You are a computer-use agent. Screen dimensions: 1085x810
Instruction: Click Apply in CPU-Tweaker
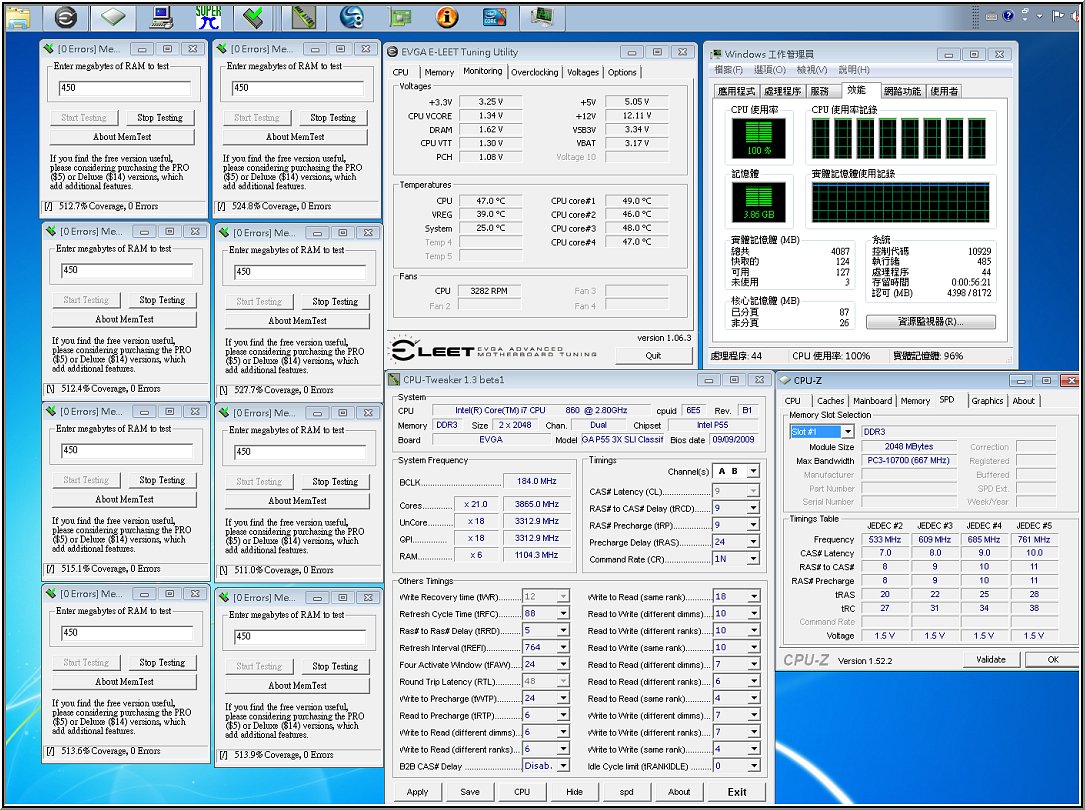(x=417, y=792)
